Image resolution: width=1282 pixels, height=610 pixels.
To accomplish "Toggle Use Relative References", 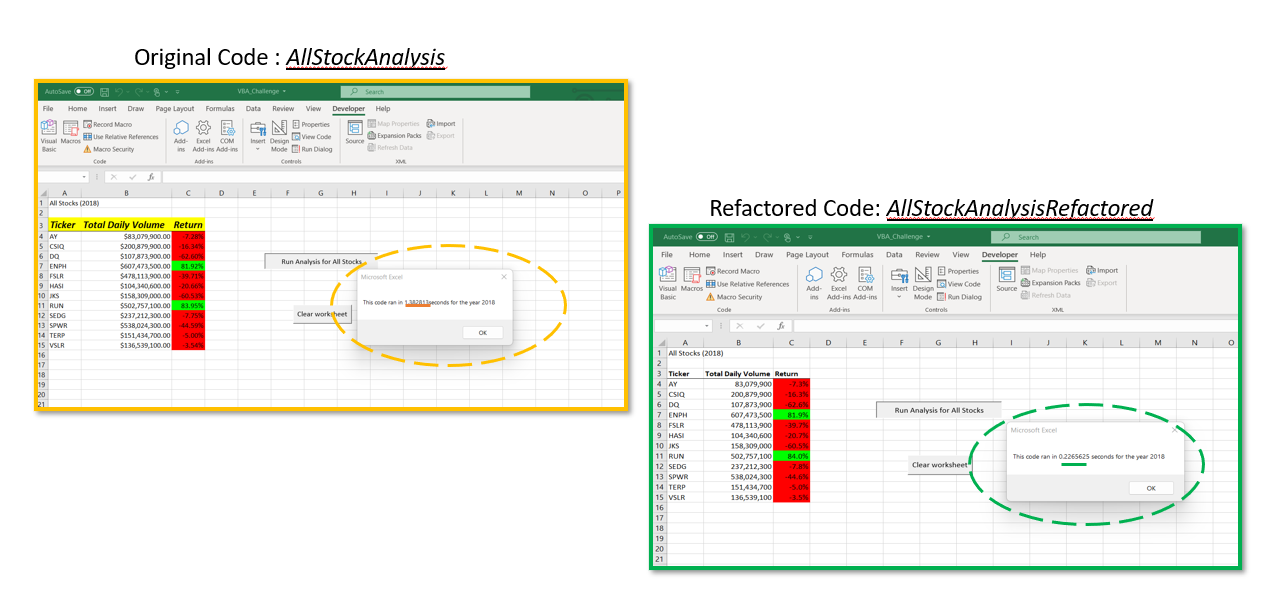I will click(x=126, y=136).
